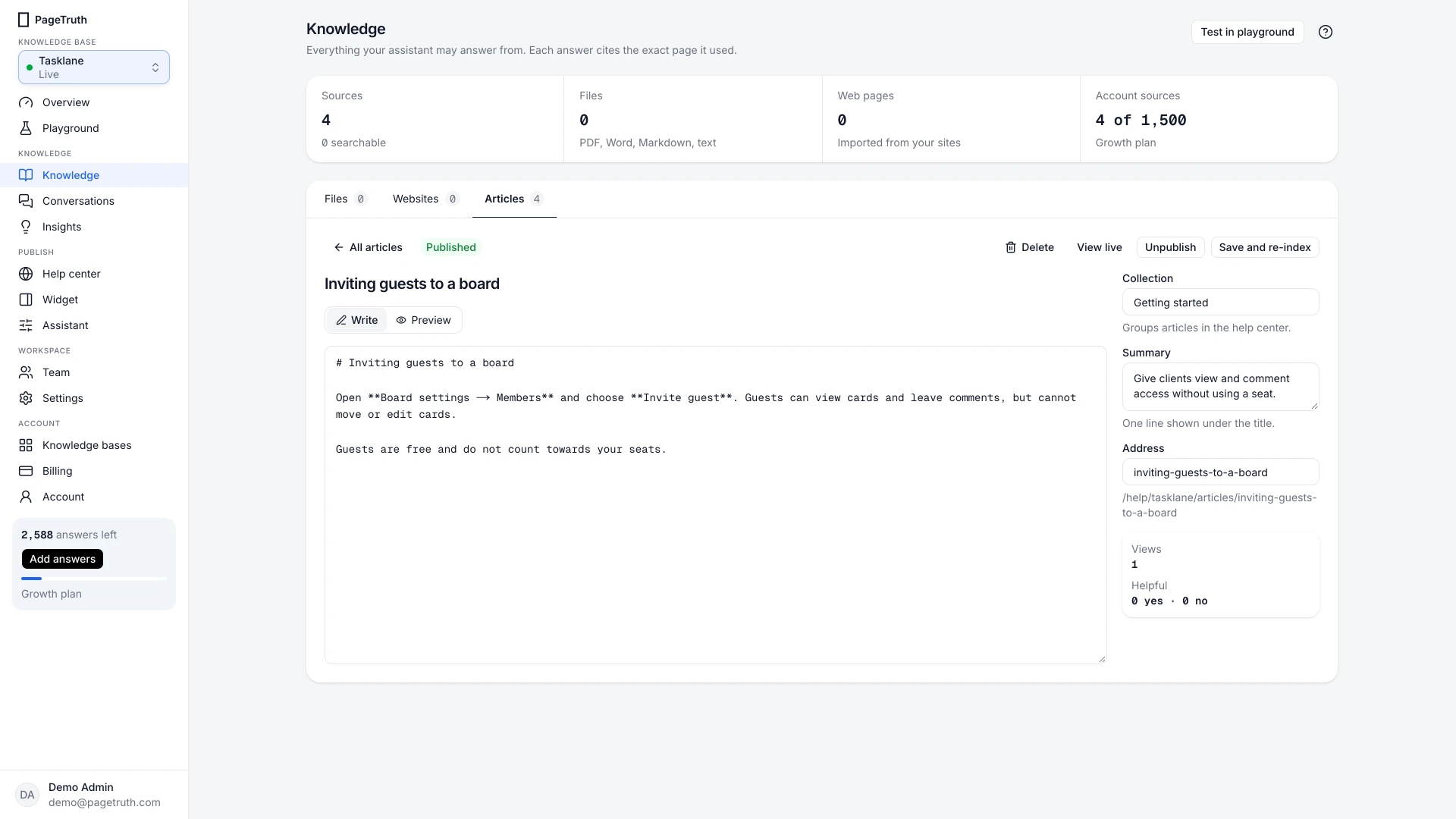Open the Files tab
Viewport: 1456px width, 819px height.
point(346,199)
